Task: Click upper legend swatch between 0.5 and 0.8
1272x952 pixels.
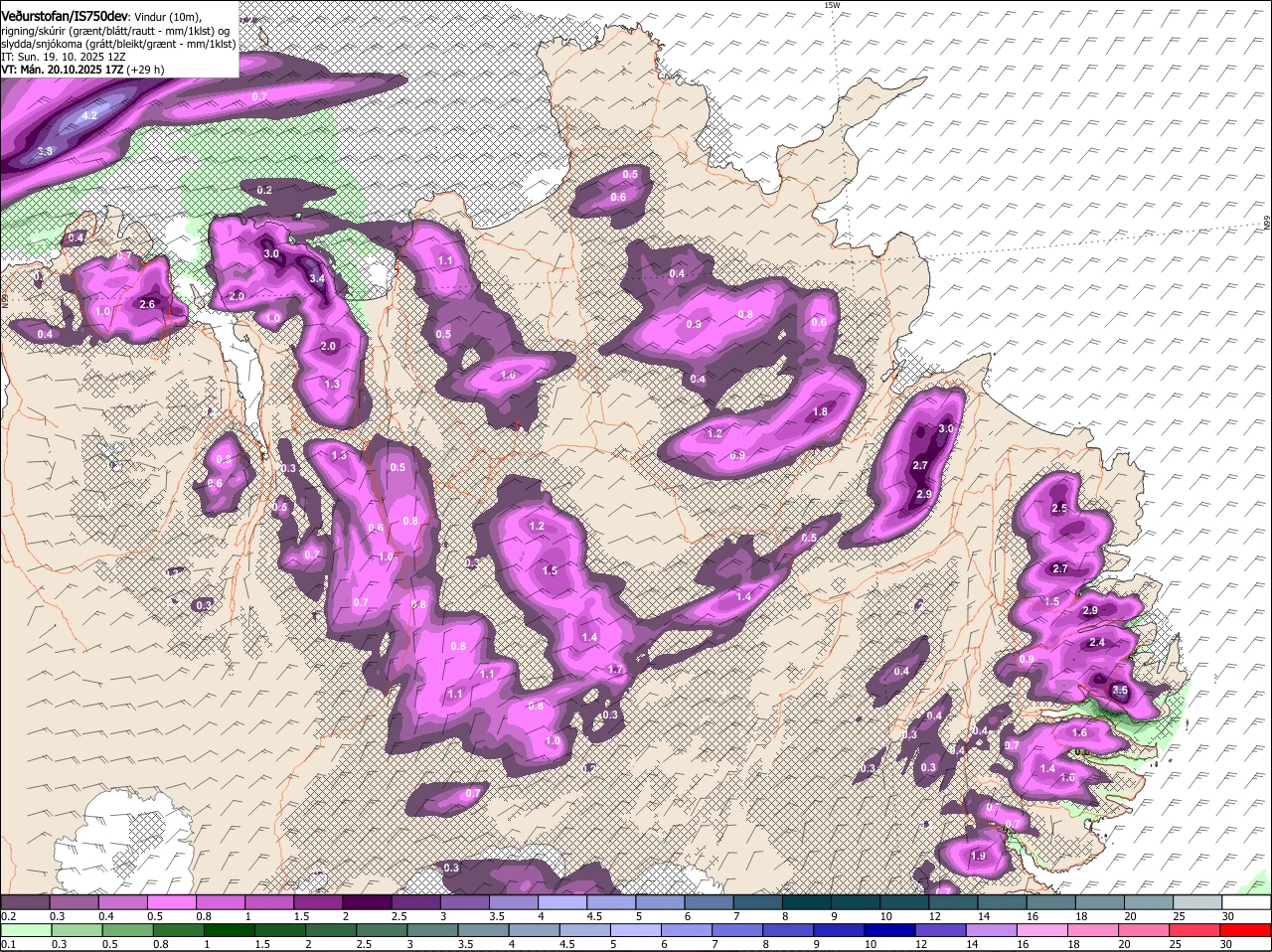Action: pos(173,902)
